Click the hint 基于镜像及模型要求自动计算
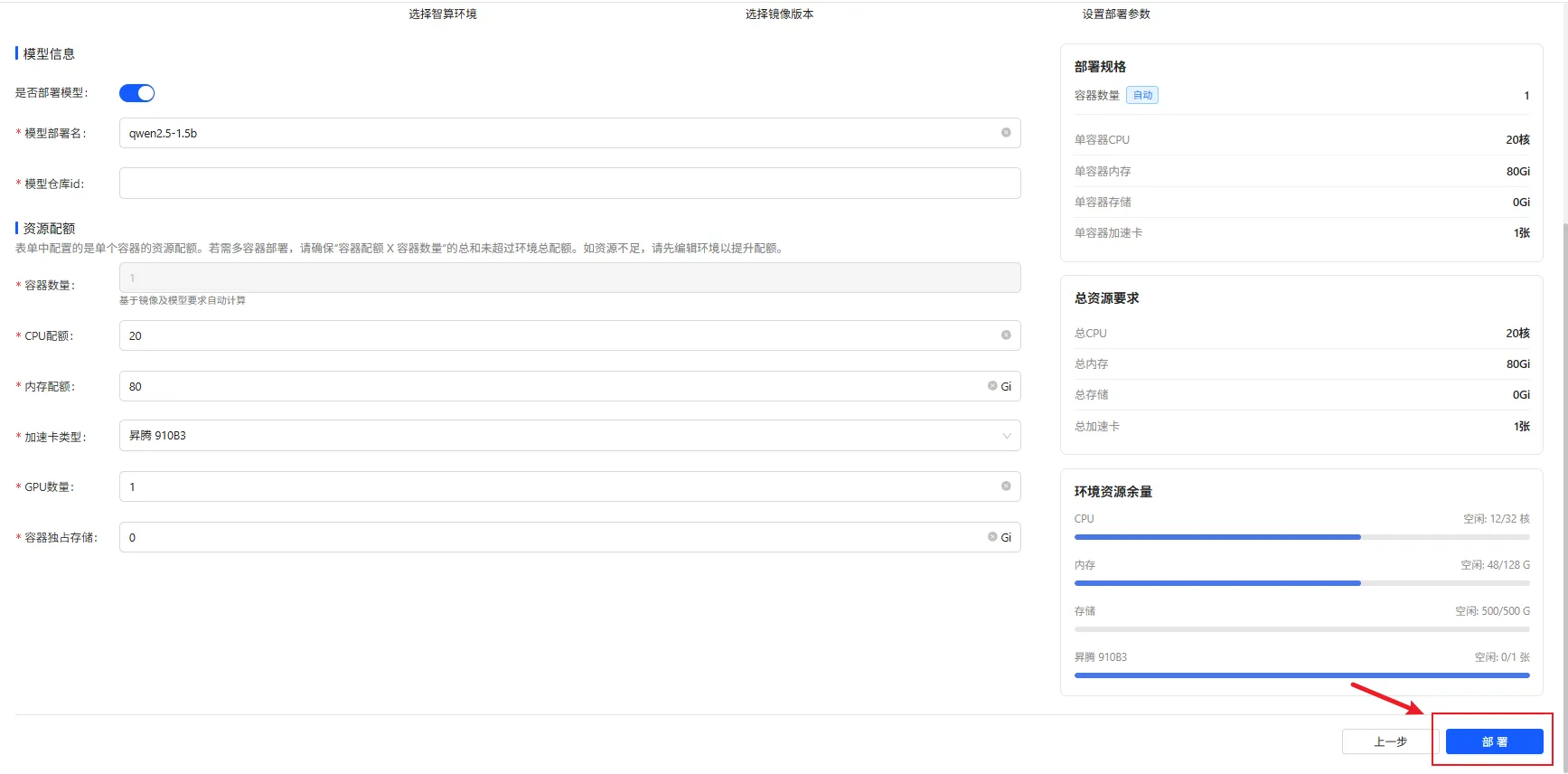Viewport: 1568px width, 774px height. (x=183, y=300)
